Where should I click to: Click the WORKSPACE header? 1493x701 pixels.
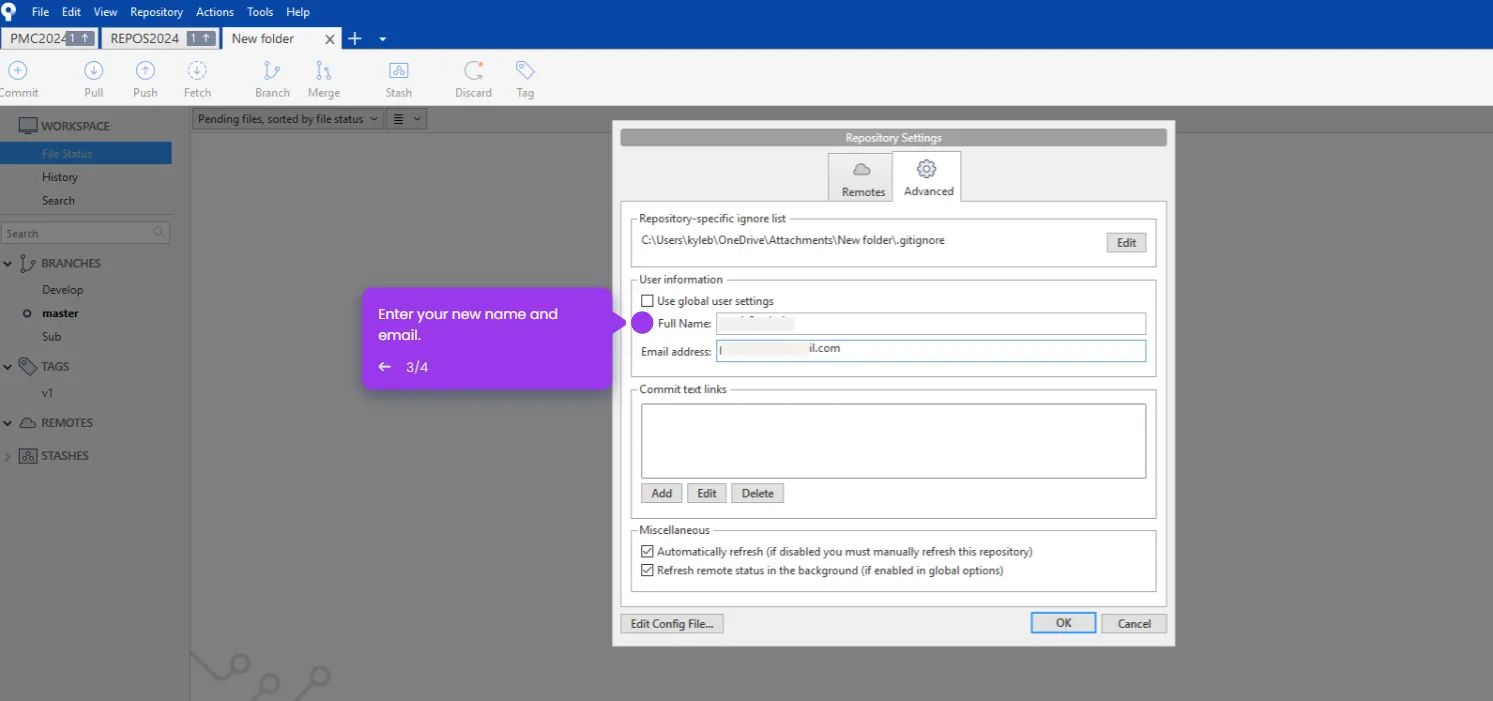click(76, 126)
